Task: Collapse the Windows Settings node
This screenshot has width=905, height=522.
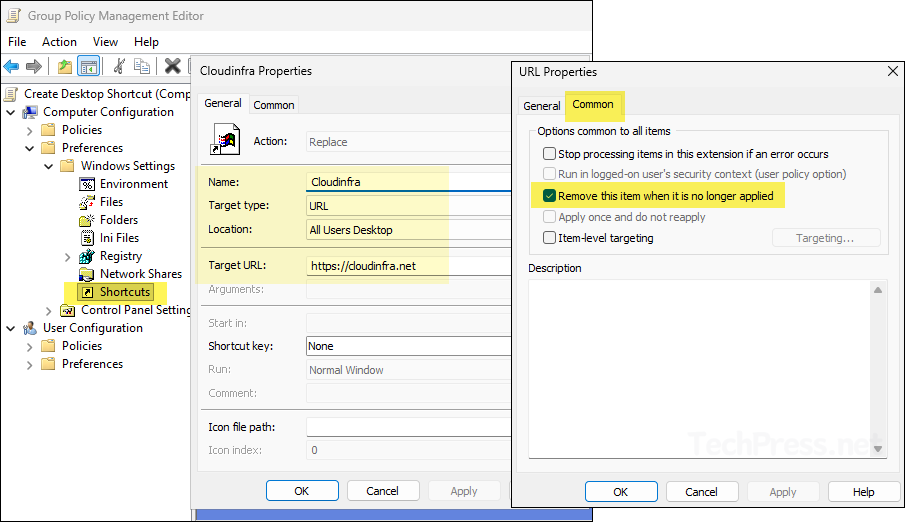Action: 48,166
